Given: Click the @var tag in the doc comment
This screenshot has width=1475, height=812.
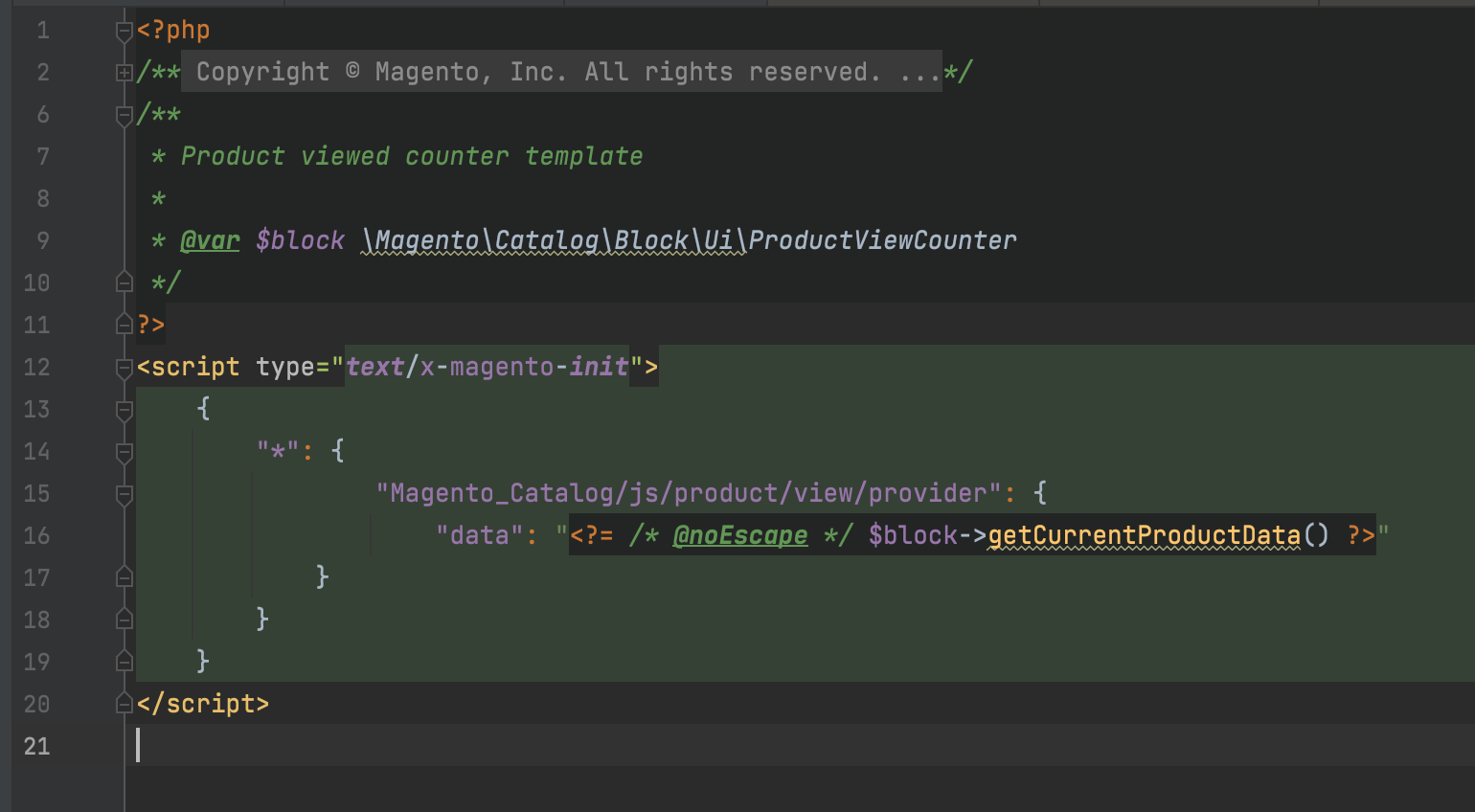Looking at the screenshot, I should tap(210, 240).
